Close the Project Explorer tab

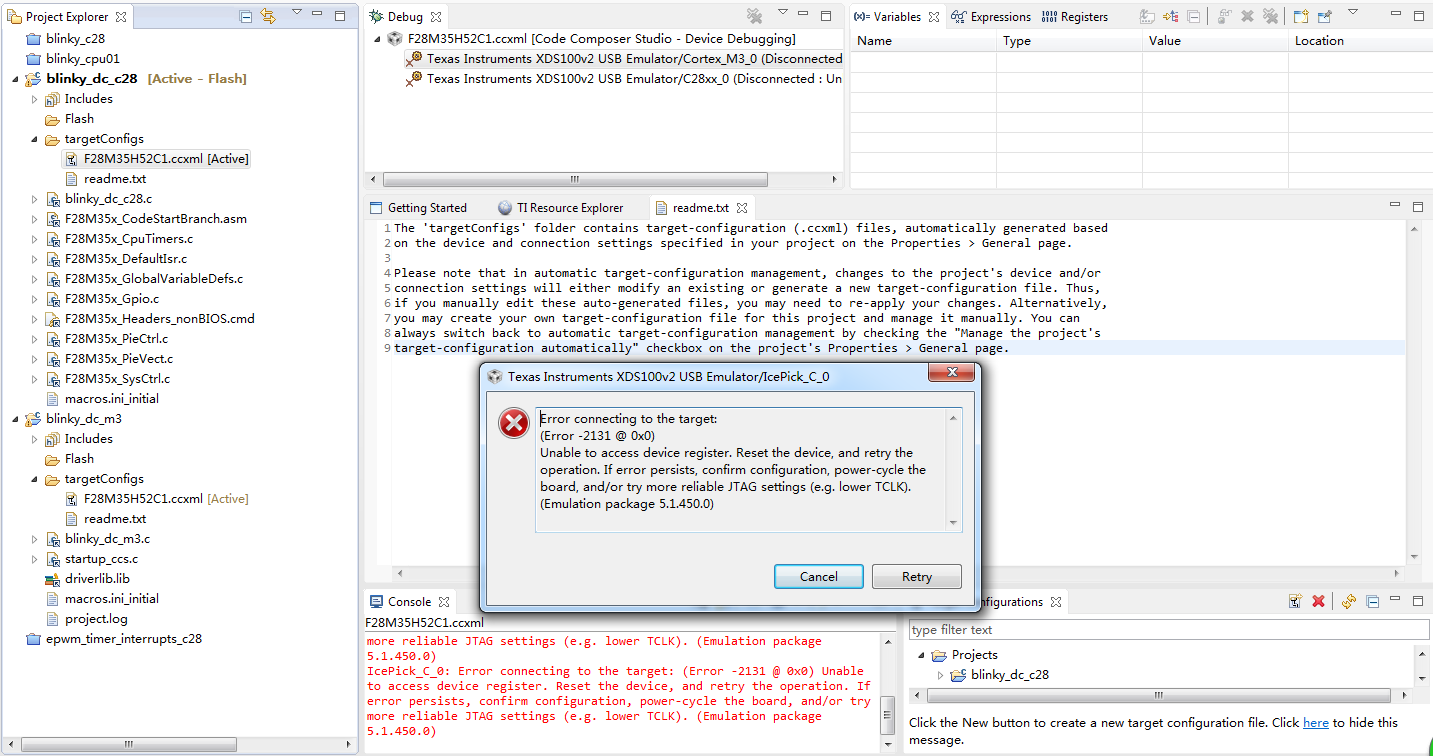pos(121,16)
